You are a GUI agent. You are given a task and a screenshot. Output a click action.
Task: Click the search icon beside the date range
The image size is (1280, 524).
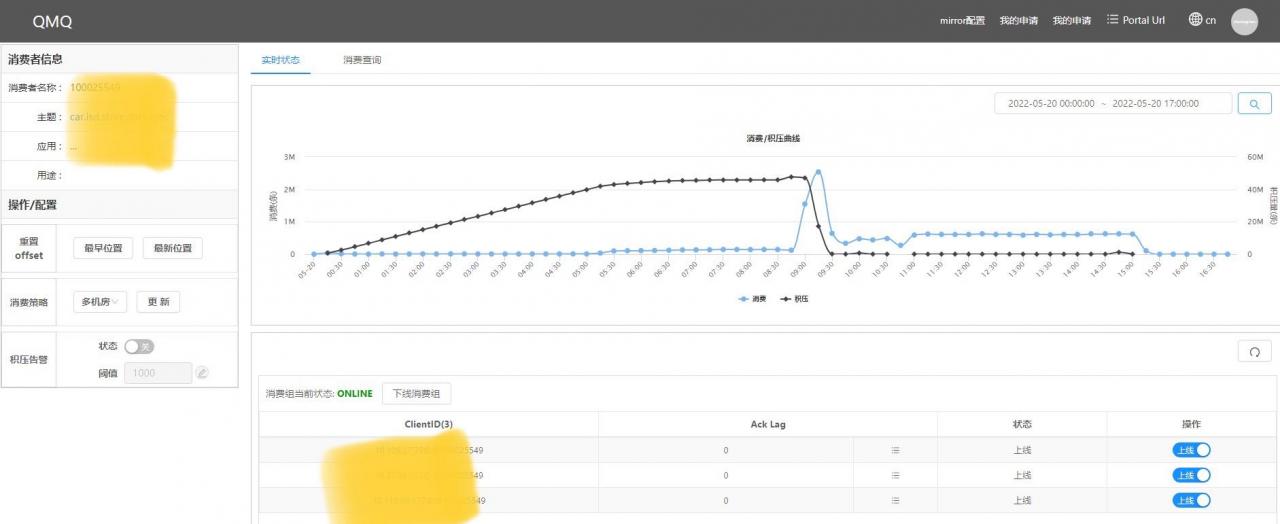coord(1254,103)
